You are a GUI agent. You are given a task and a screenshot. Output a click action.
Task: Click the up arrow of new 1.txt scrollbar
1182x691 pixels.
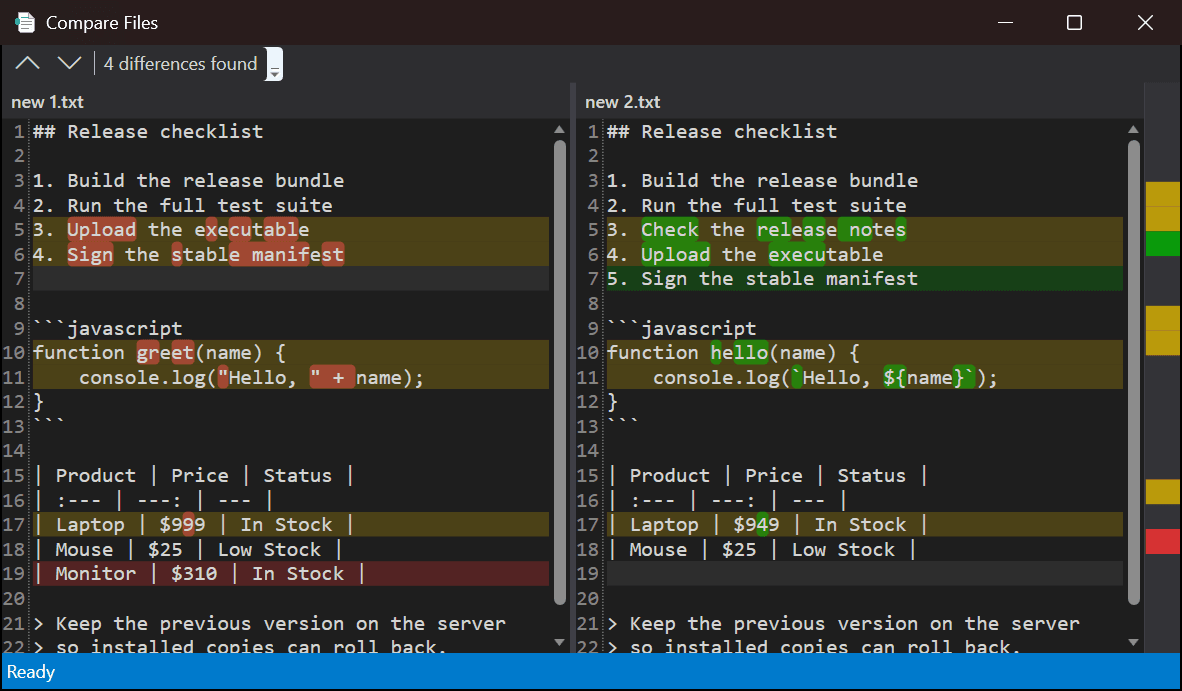(559, 130)
